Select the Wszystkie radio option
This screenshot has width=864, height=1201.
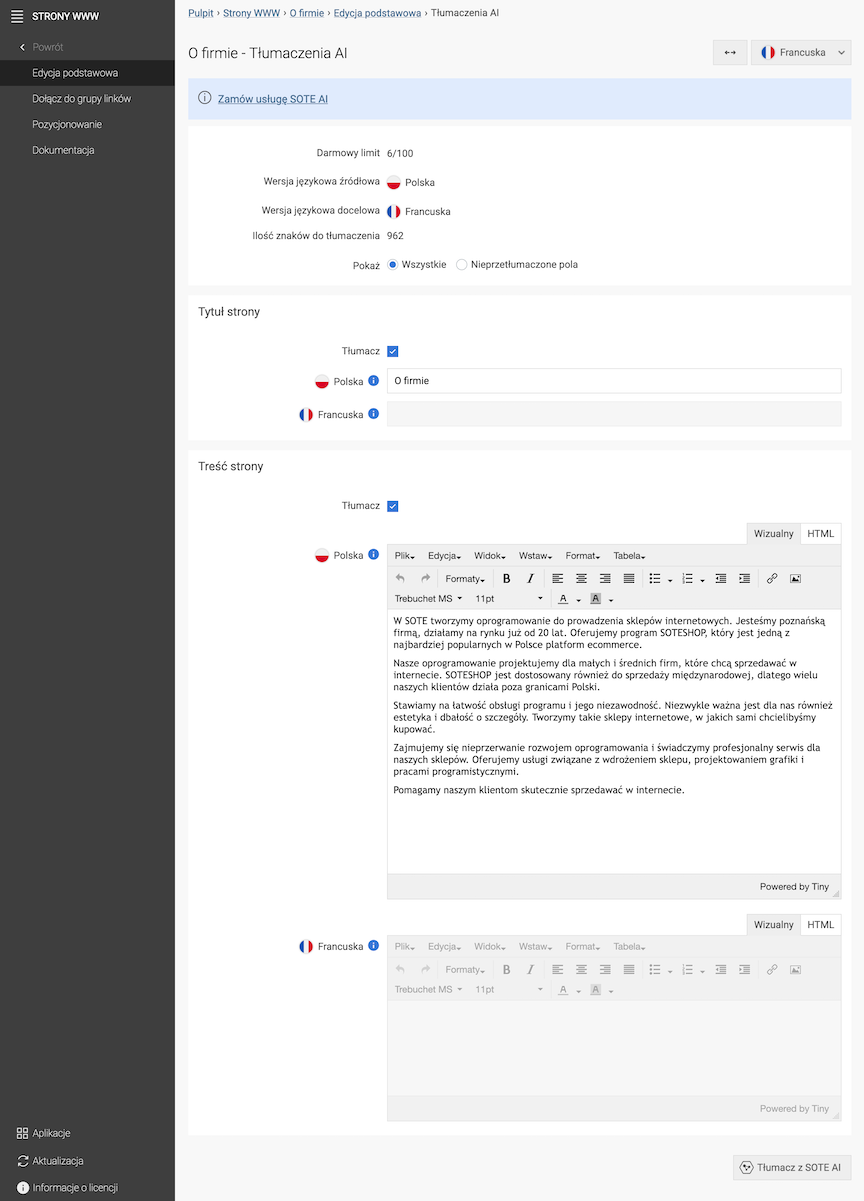click(393, 265)
